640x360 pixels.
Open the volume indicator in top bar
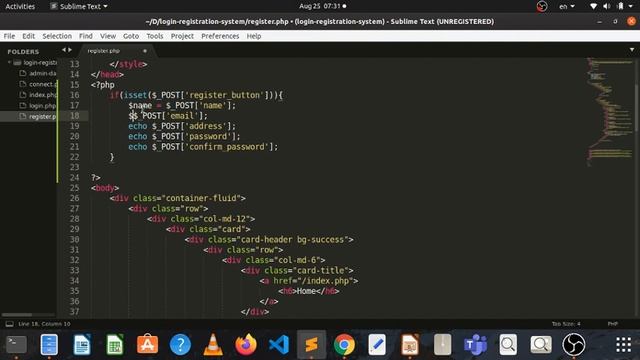607,6
